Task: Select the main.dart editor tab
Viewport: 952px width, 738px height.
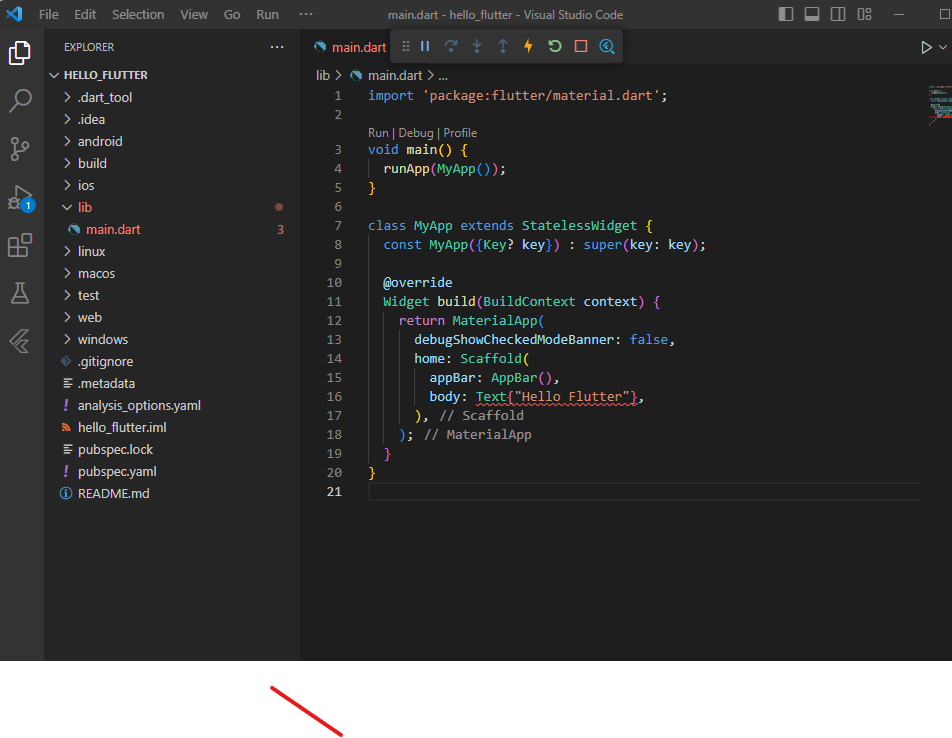Action: pos(350,47)
